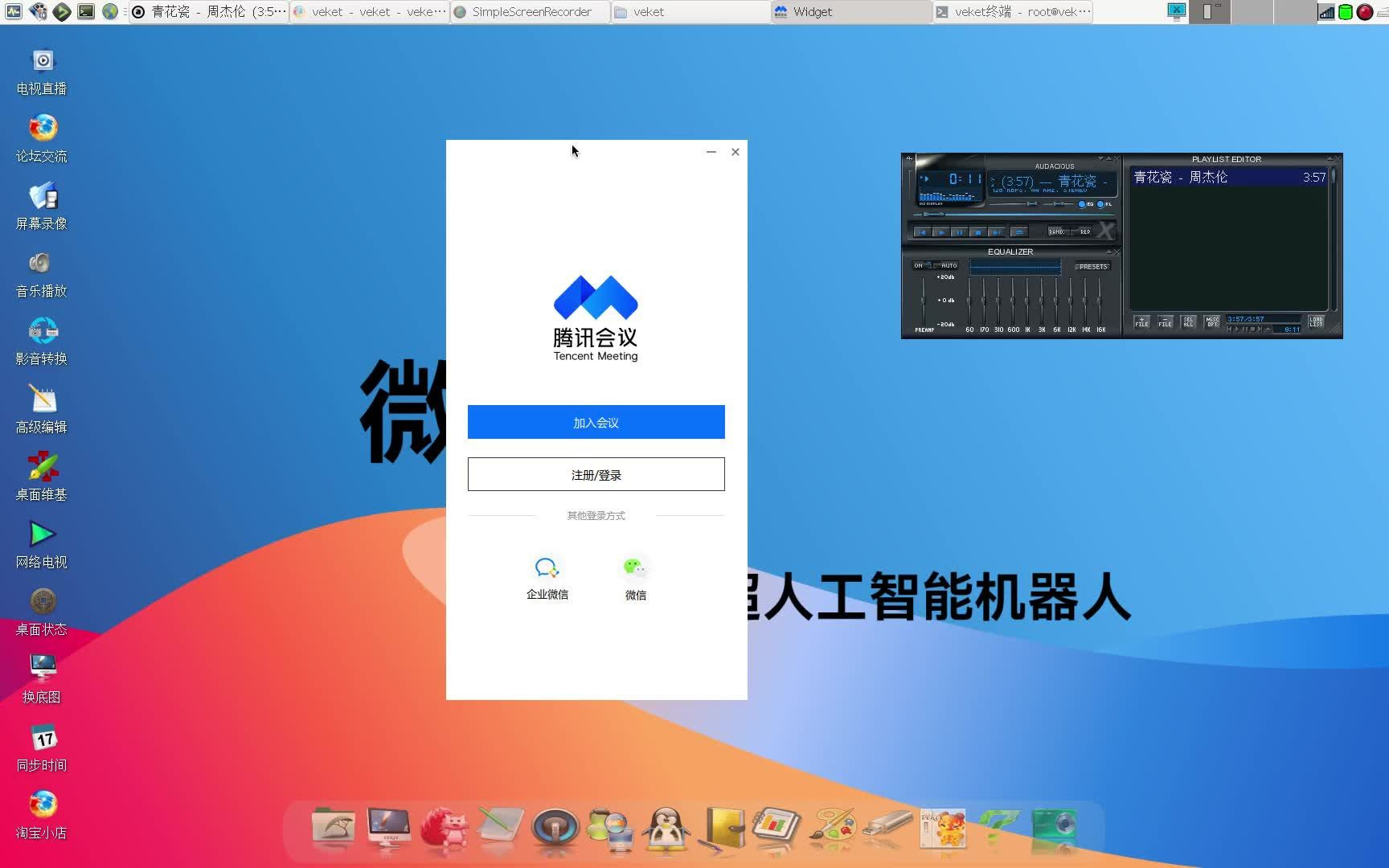Viewport: 1389px width, 868px height.
Task: Click the blue 加入会议 join meeting button
Action: pyautogui.click(x=596, y=422)
